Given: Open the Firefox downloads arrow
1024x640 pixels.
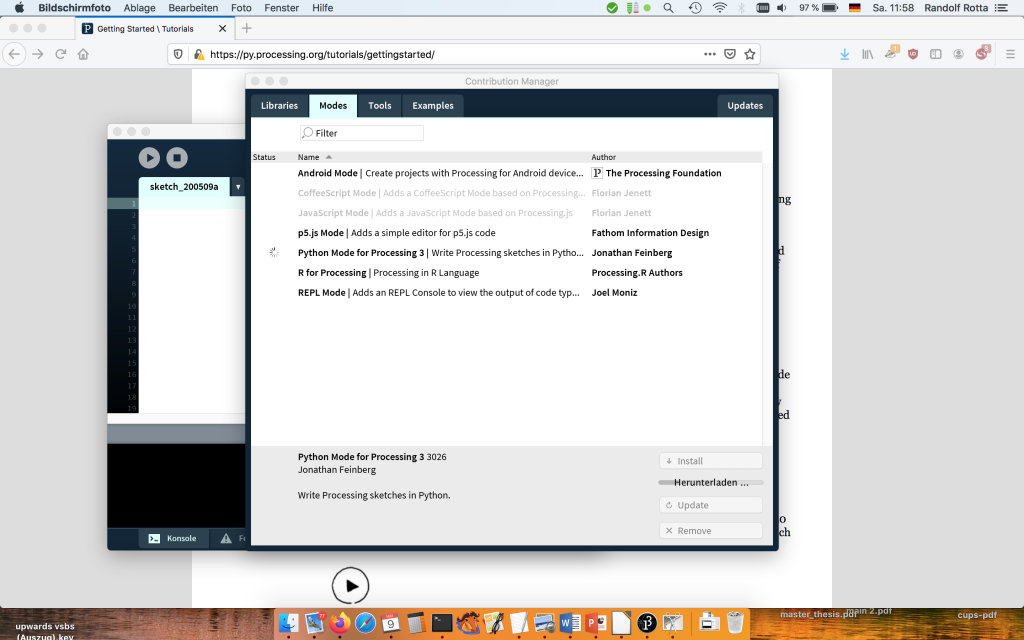Looking at the screenshot, I should (x=845, y=54).
